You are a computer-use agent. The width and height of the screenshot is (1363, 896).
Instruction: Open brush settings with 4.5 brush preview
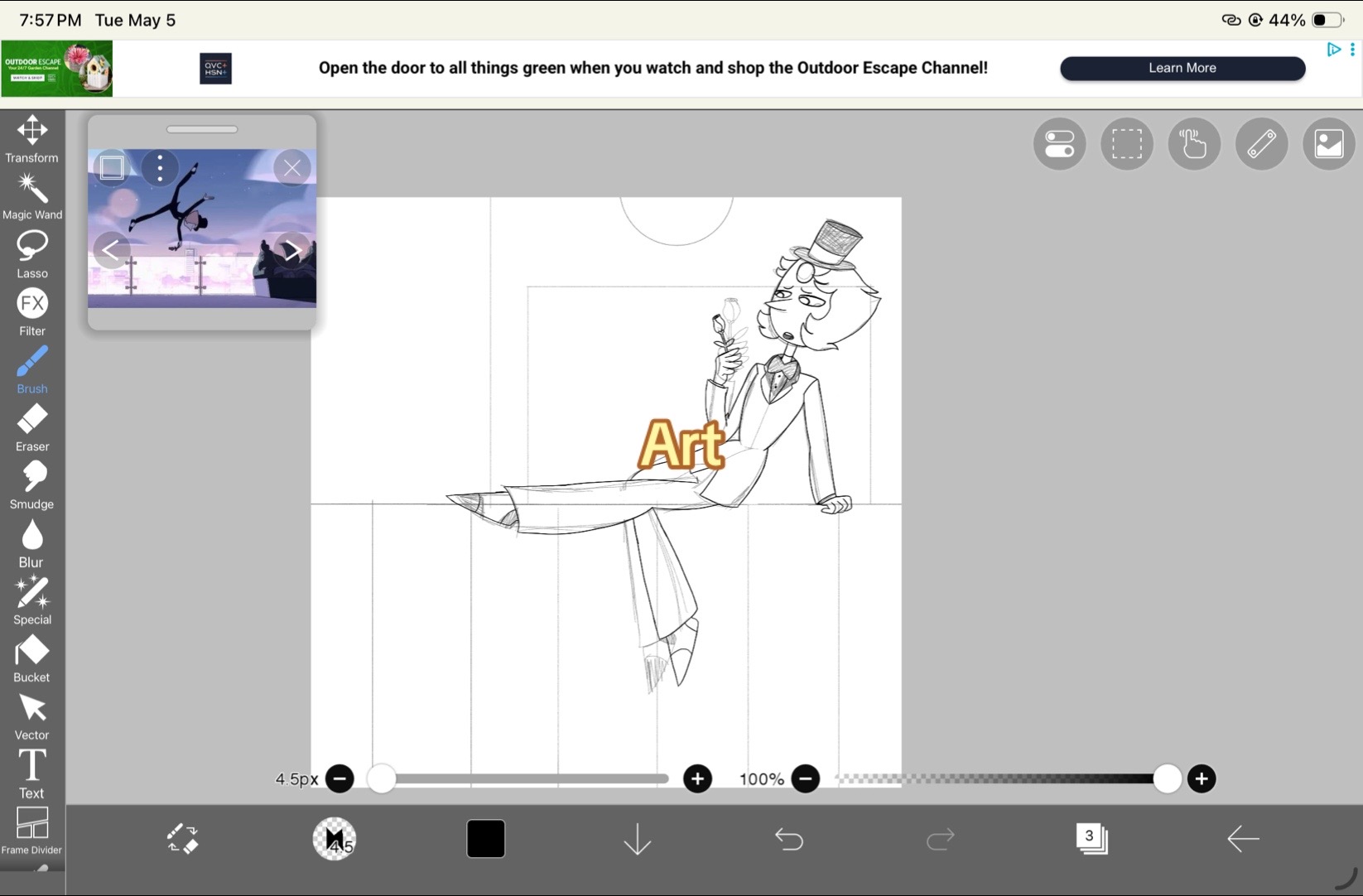(335, 839)
